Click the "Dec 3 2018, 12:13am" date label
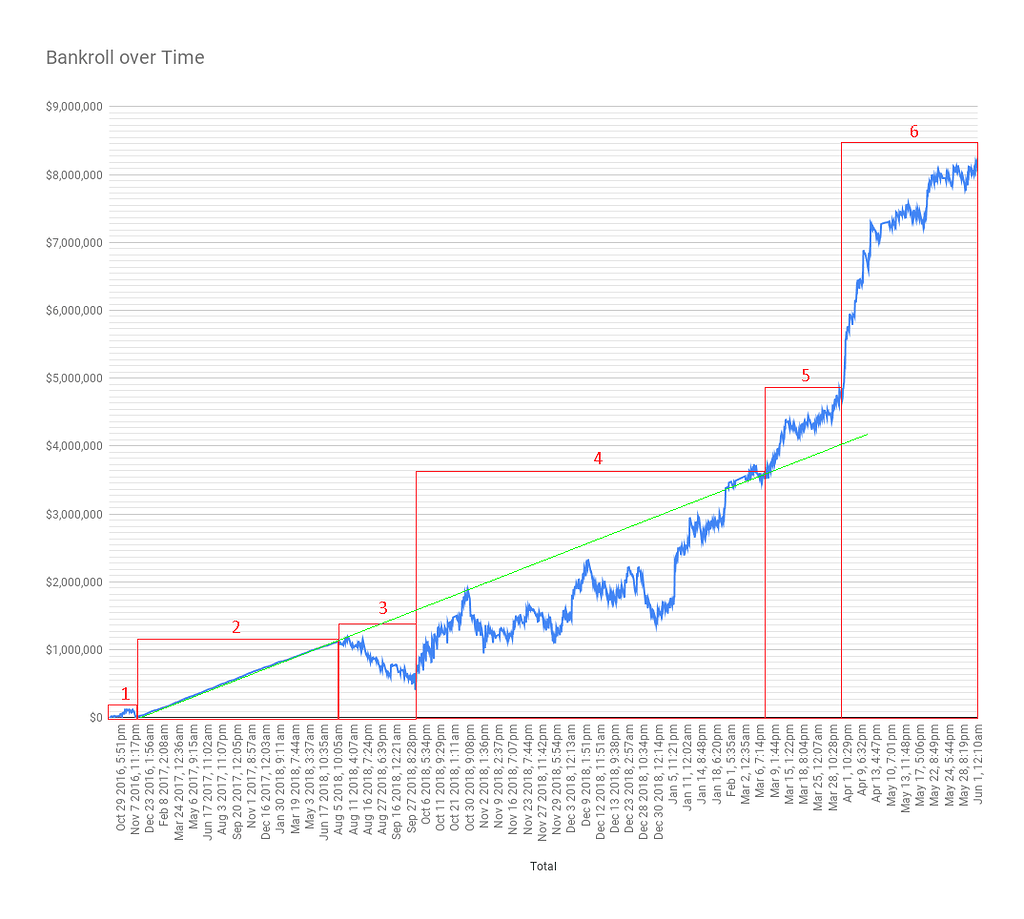The image size is (1024, 919). (x=571, y=778)
